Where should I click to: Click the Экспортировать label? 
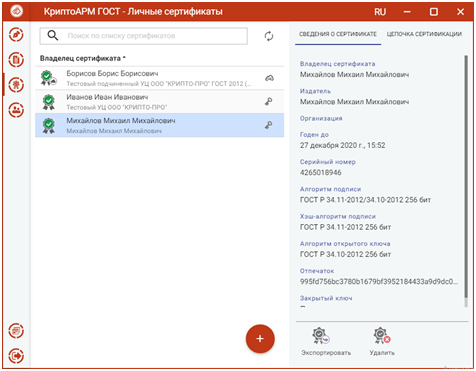(326, 353)
